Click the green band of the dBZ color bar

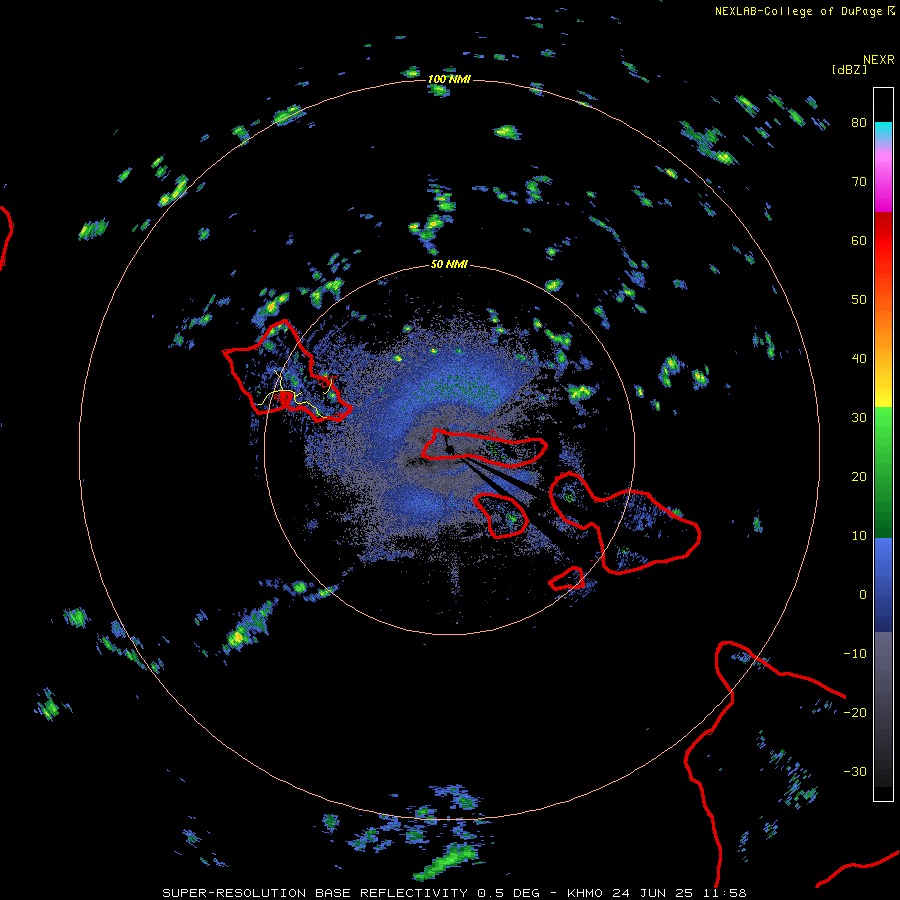coord(883,472)
